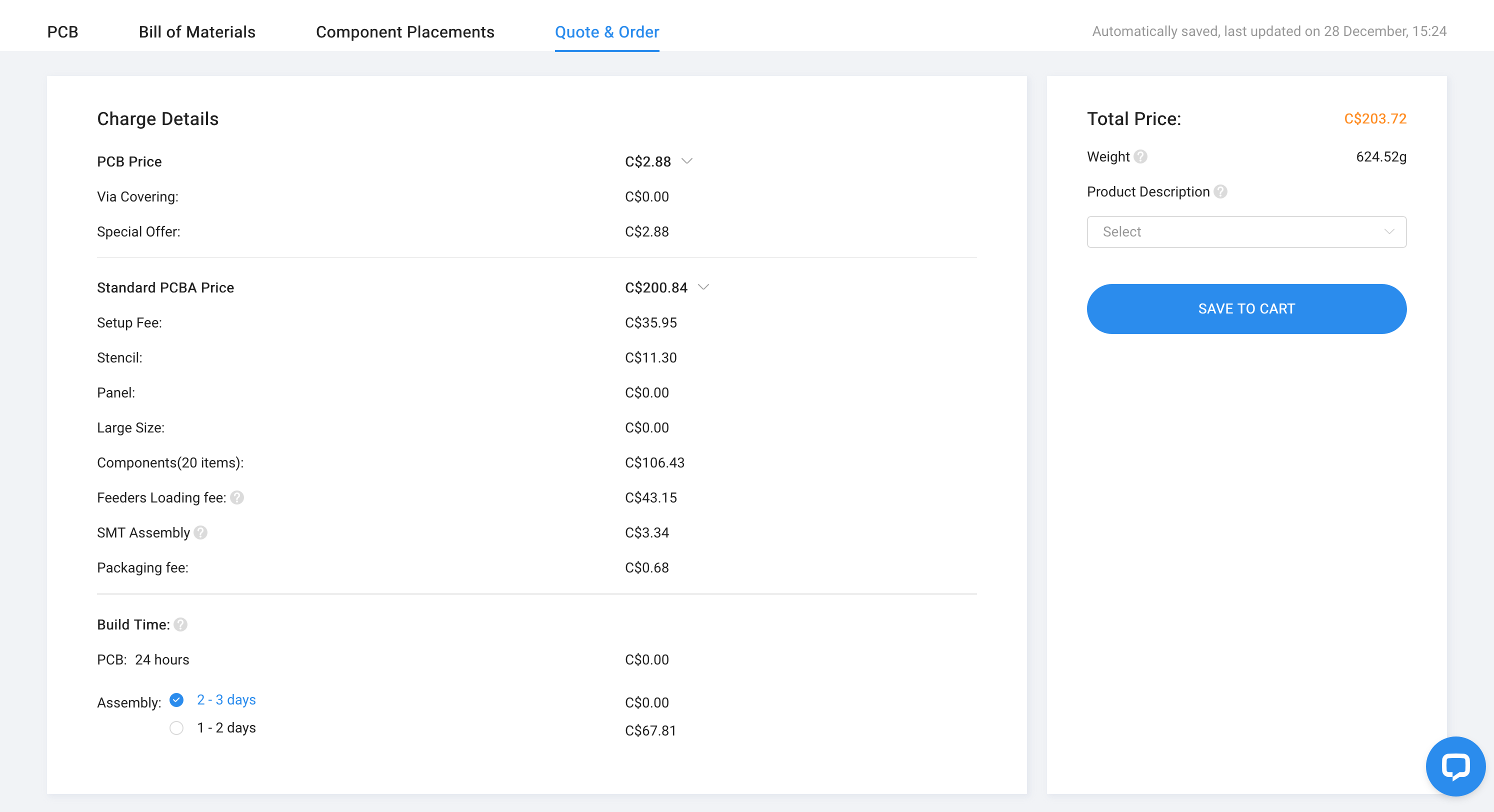1494x812 pixels.
Task: Click the Product Description help icon
Action: [1220, 191]
